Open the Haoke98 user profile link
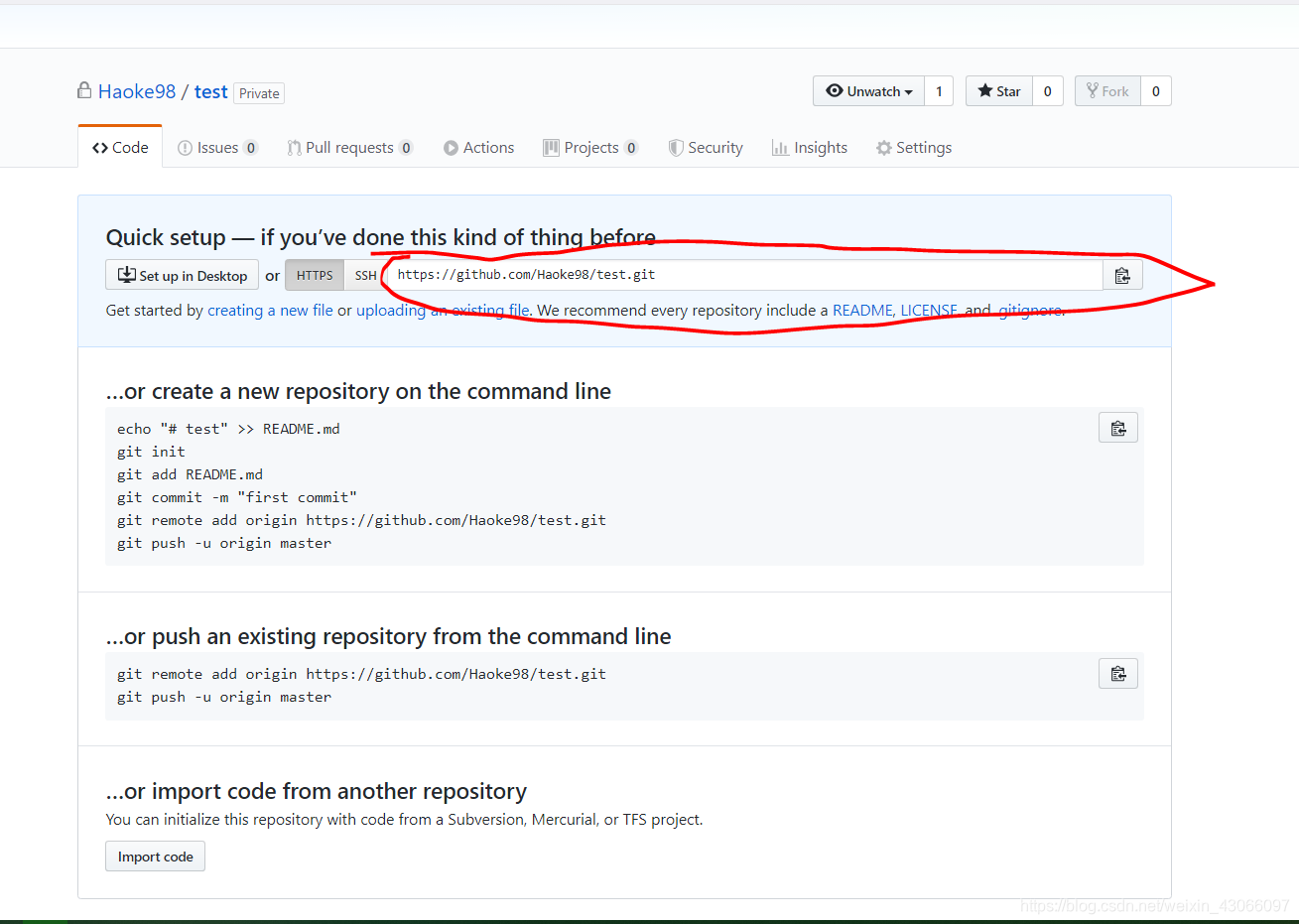Viewport: 1299px width, 924px height. 137,91
